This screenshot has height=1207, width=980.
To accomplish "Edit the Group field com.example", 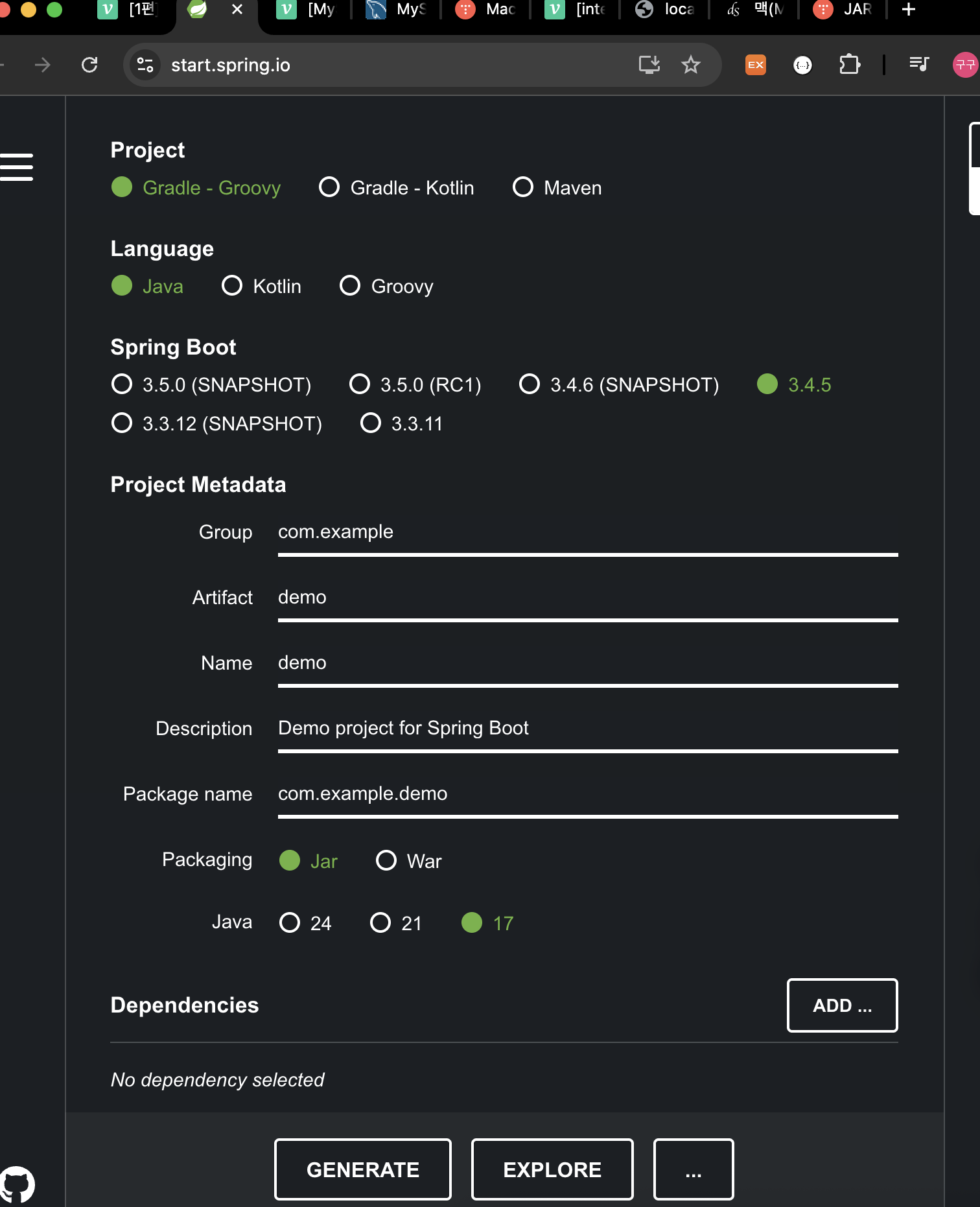I will (588, 533).
